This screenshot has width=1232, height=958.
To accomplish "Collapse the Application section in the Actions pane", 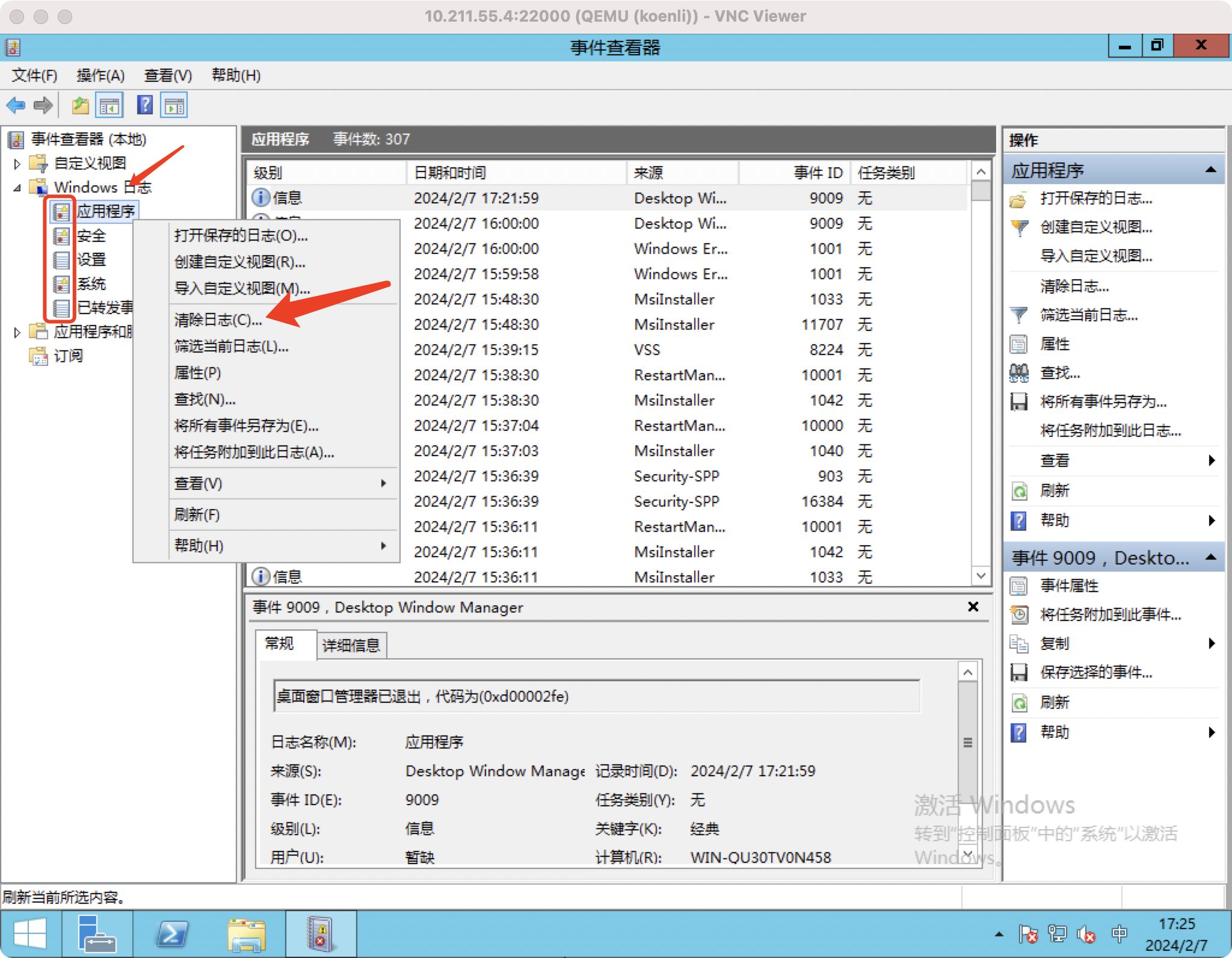I will [x=1210, y=170].
